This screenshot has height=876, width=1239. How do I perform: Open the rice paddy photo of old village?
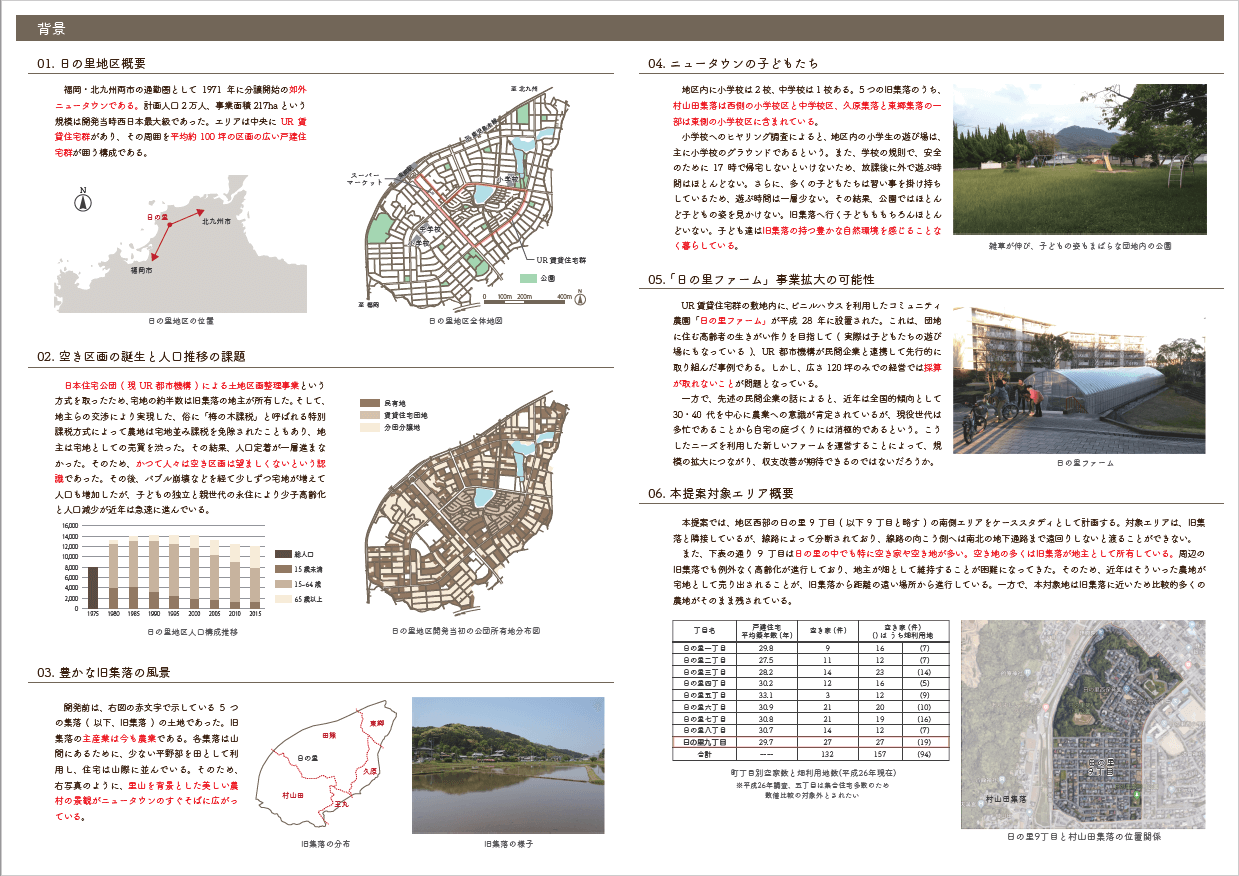pyautogui.click(x=508, y=765)
